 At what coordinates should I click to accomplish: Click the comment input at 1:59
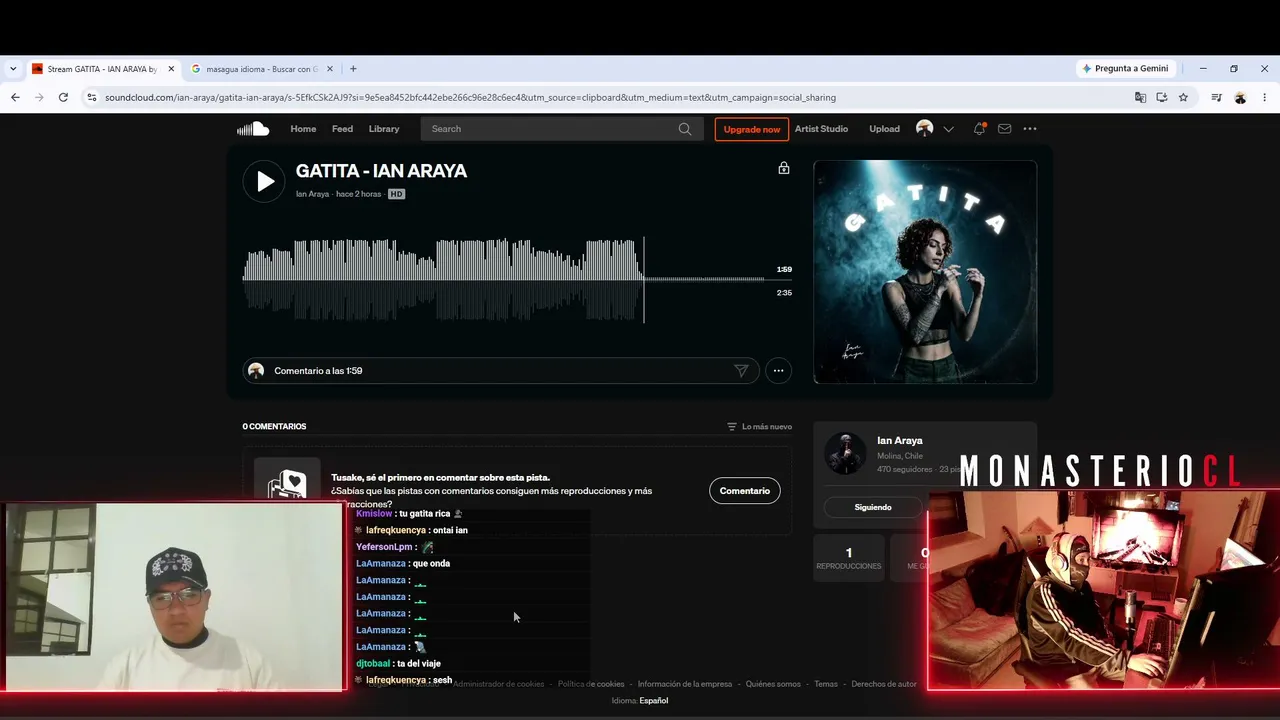tap(500, 371)
